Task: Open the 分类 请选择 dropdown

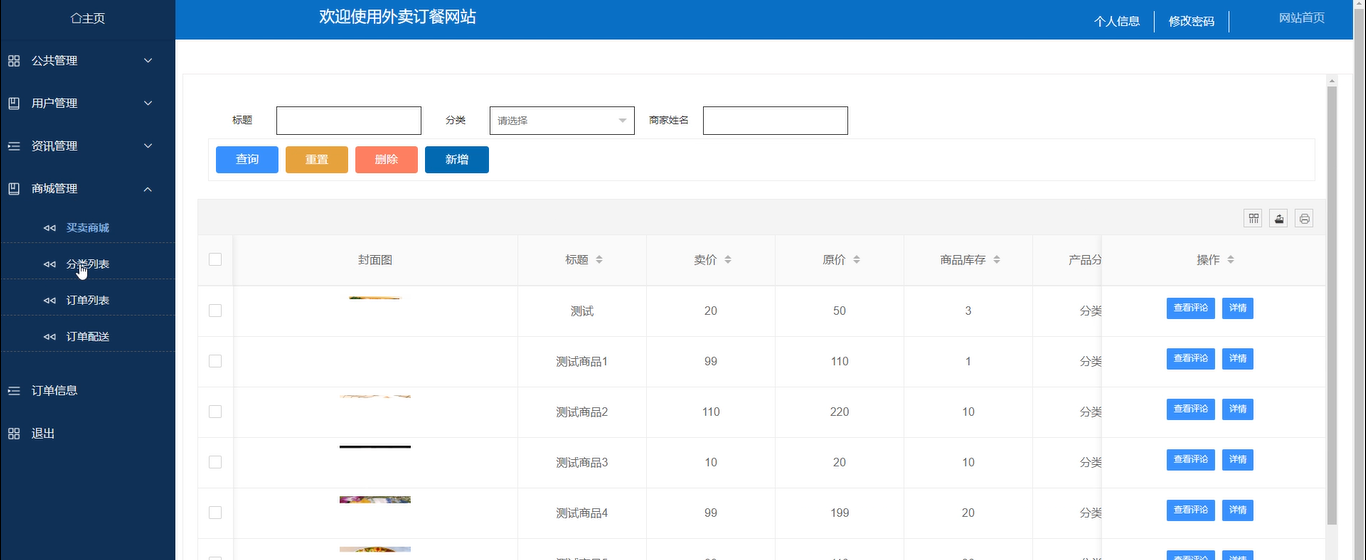Action: (562, 120)
